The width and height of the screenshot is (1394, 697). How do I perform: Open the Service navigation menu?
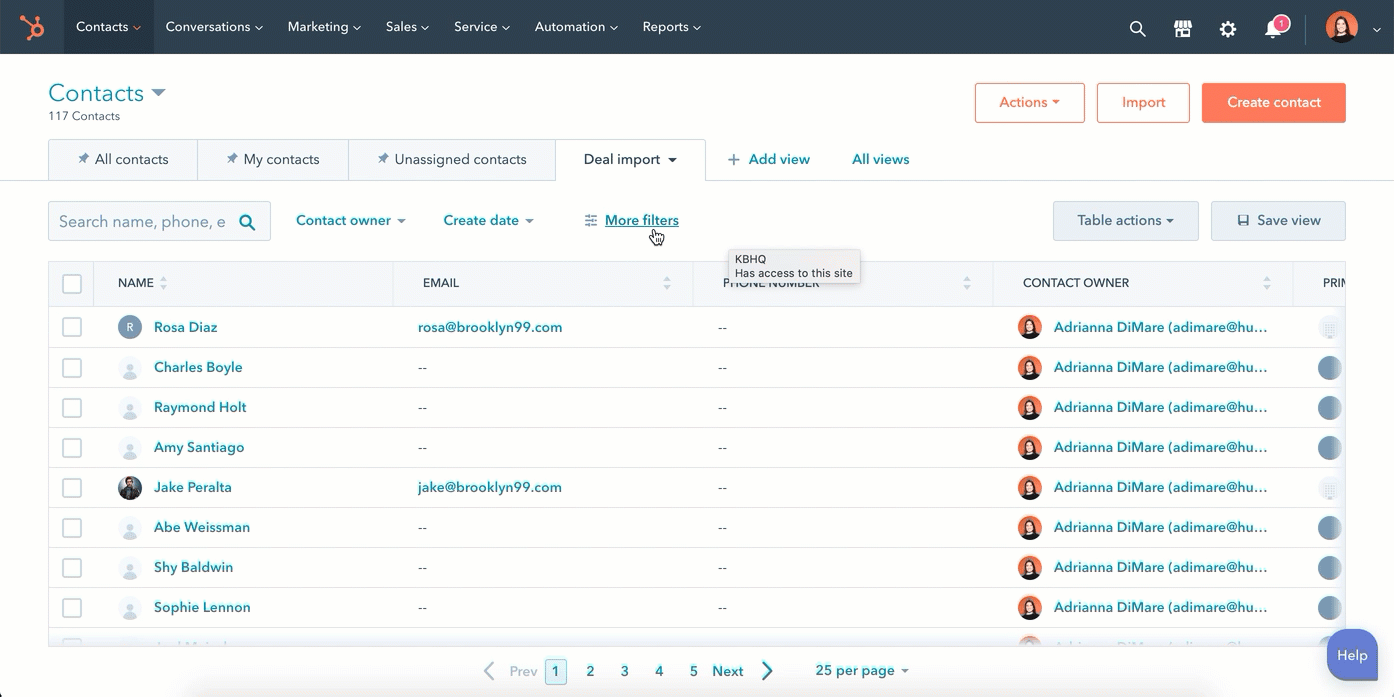[482, 27]
